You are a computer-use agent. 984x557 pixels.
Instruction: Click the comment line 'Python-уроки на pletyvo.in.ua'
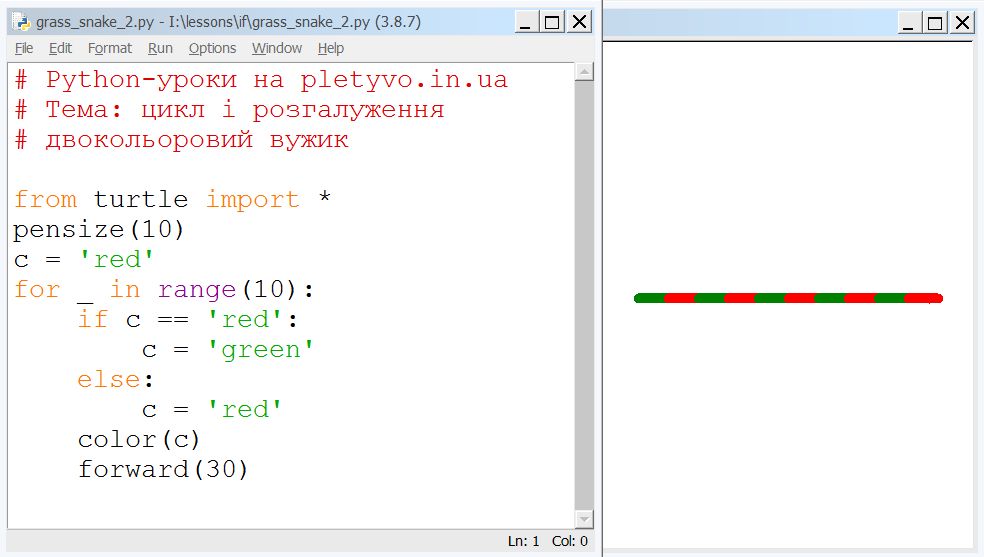coord(261,80)
